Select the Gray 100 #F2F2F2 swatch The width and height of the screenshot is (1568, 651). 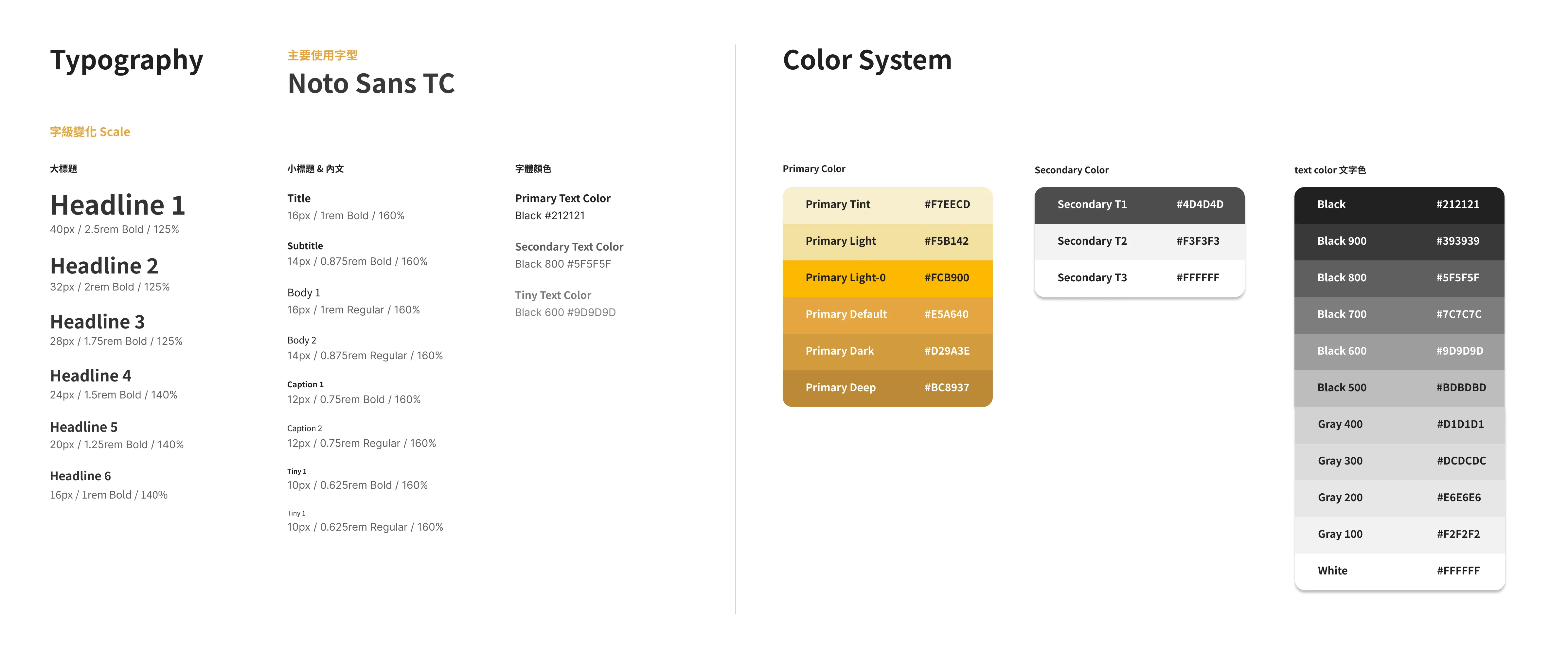pyautogui.click(x=1399, y=534)
